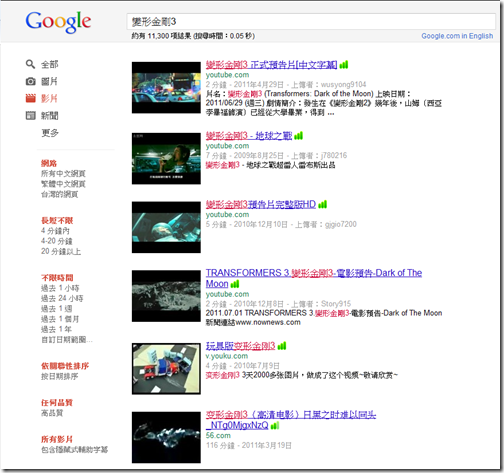The width and height of the screenshot is (504, 473).
Task: Filter videos 20 分鐘以上
Action: pyautogui.click(x=61, y=251)
